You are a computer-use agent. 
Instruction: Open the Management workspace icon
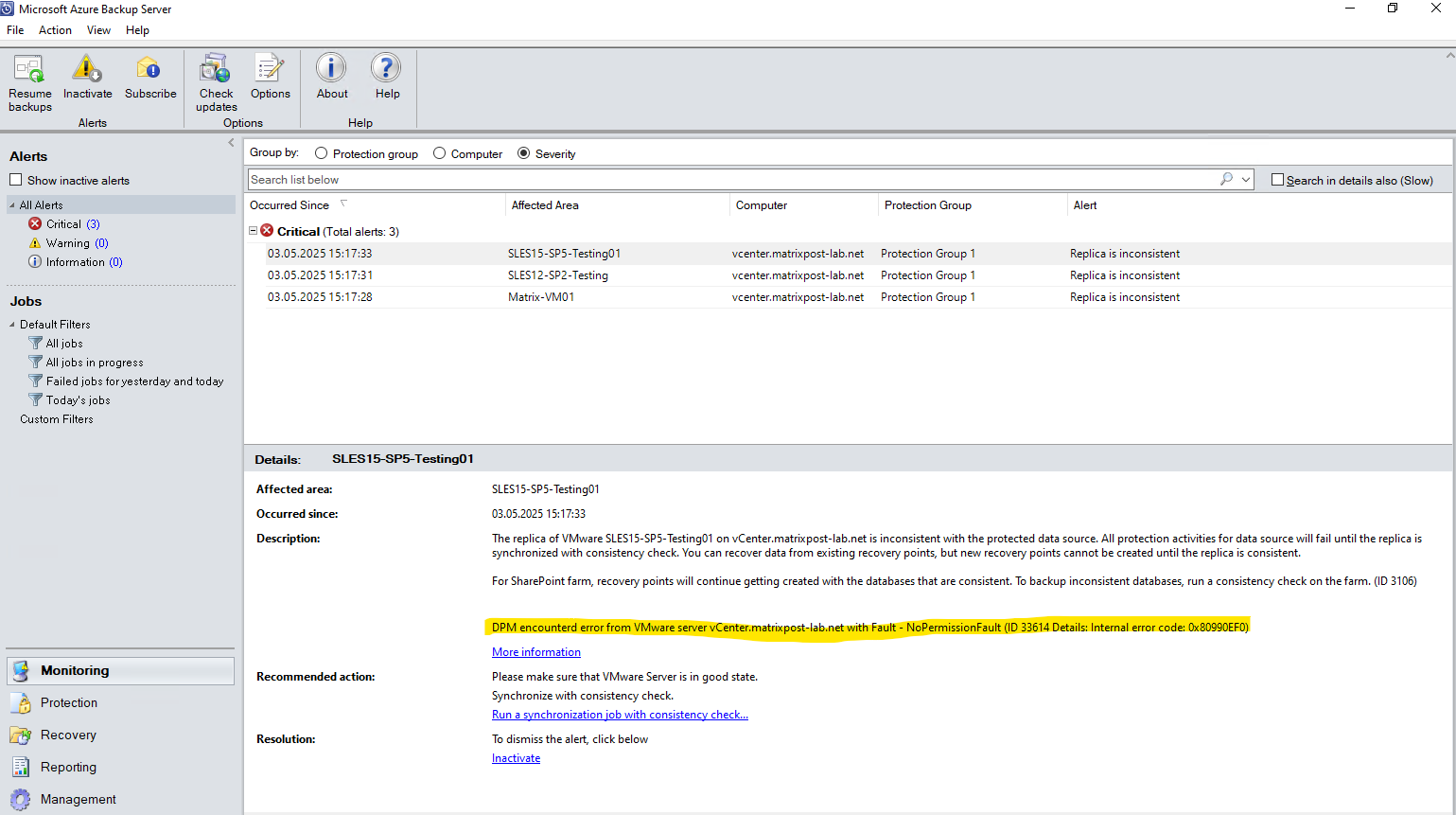tap(21, 799)
